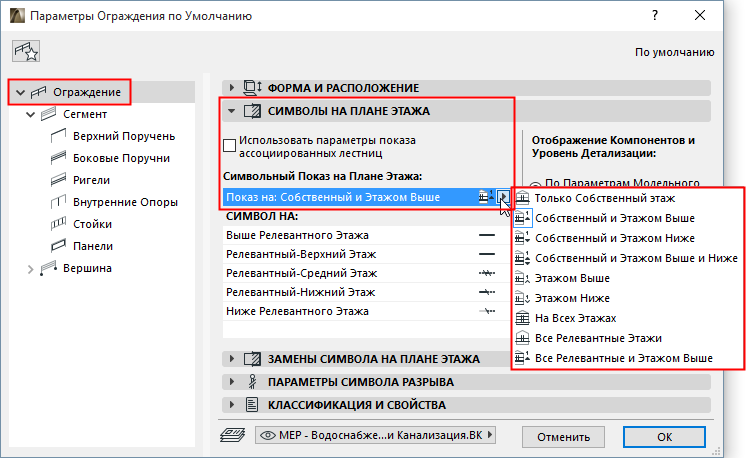Select Панели tree item
The width and height of the screenshot is (746, 458).
point(92,246)
